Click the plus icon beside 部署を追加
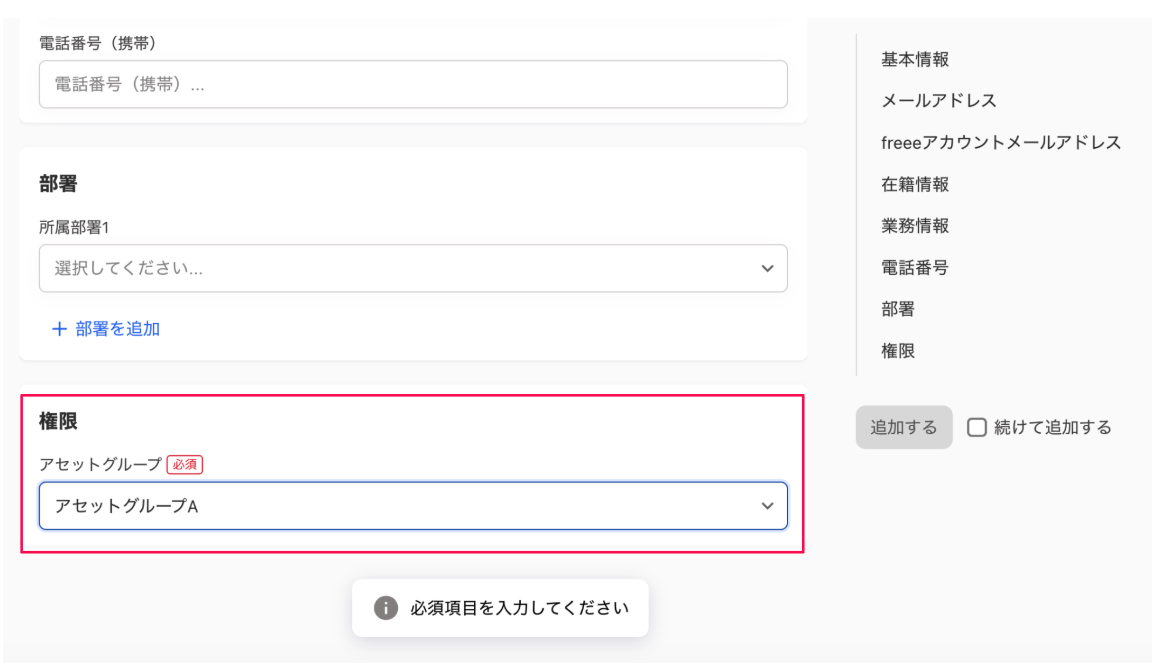Screen dimensions: 1152x671 [60, 328]
